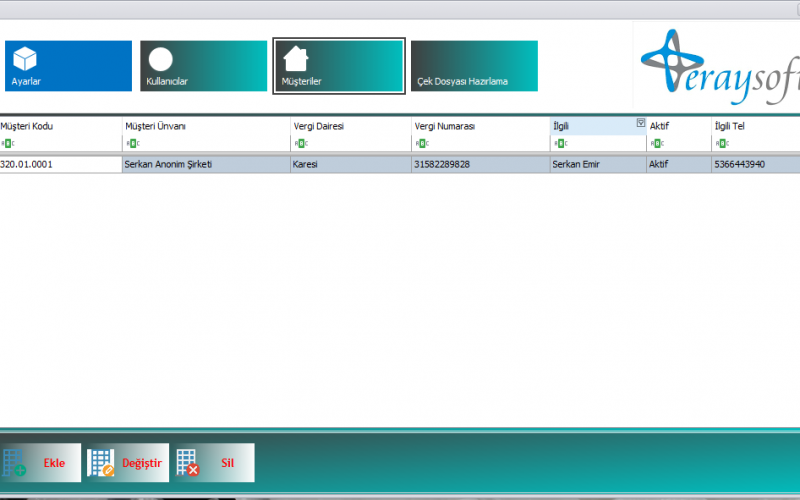The height and width of the screenshot is (500, 800).
Task: Click the Kullanıcılar circle icon tile
Action: (x=203, y=66)
